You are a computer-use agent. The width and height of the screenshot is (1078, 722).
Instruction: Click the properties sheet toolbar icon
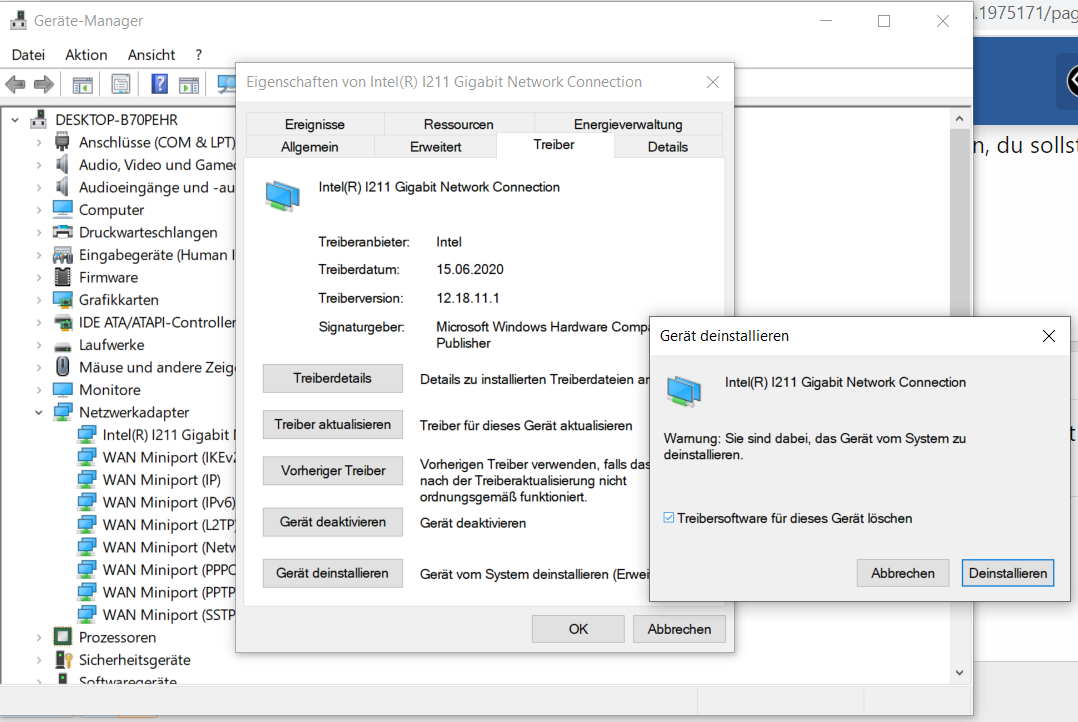point(121,85)
